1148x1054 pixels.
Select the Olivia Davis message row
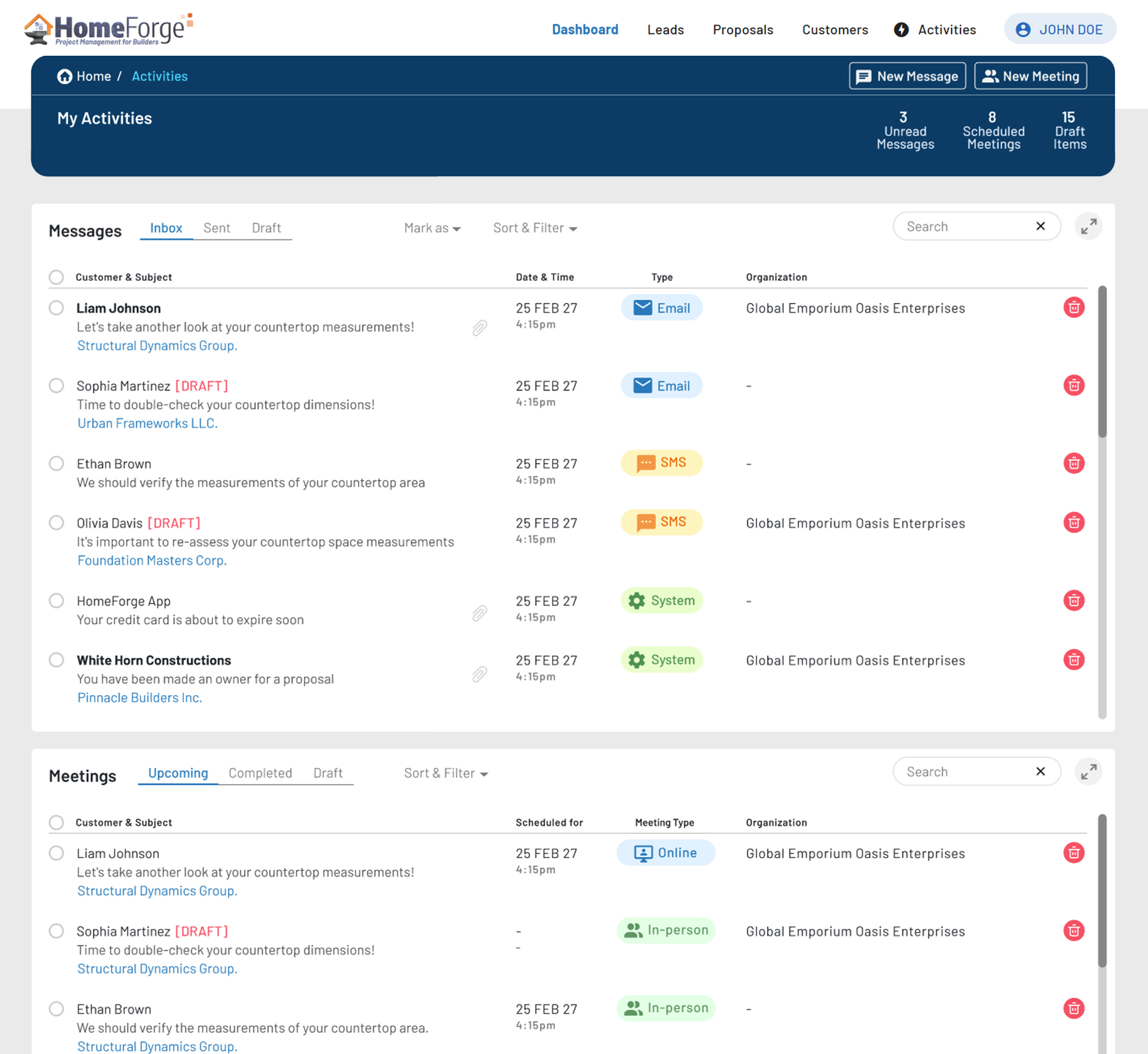57,523
